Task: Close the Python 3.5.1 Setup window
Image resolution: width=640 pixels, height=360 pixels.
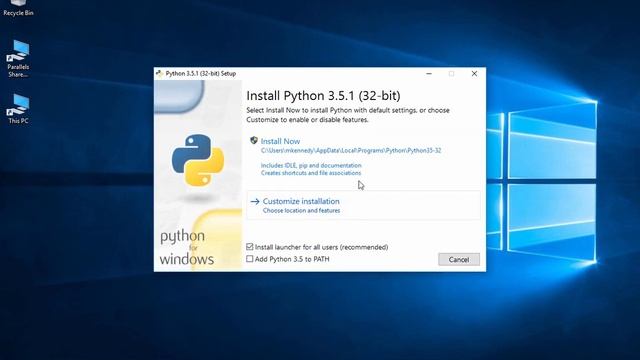Action: click(474, 73)
